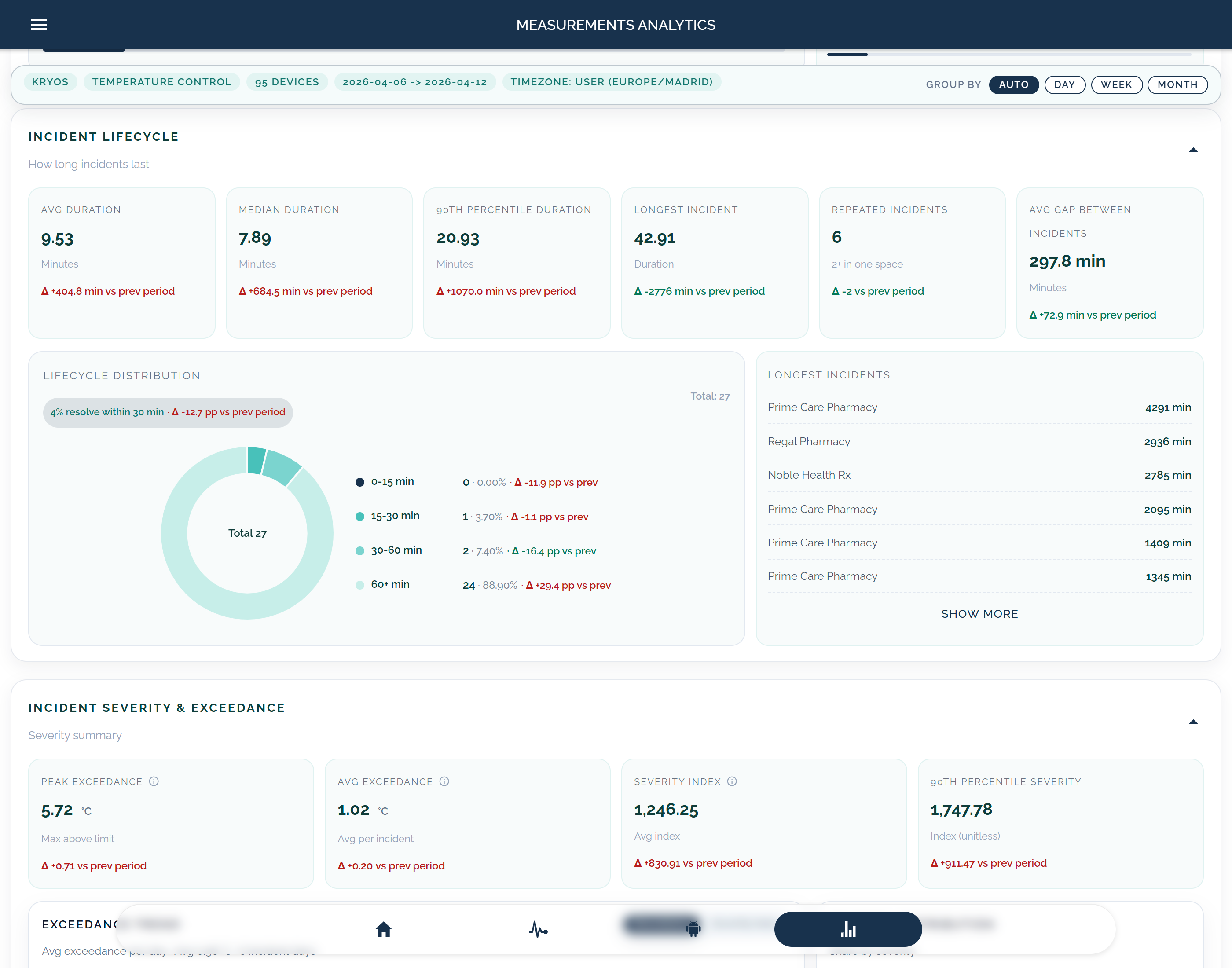The image size is (1232, 968).
Task: Switch grouping to MONTH
Action: [x=1177, y=84]
